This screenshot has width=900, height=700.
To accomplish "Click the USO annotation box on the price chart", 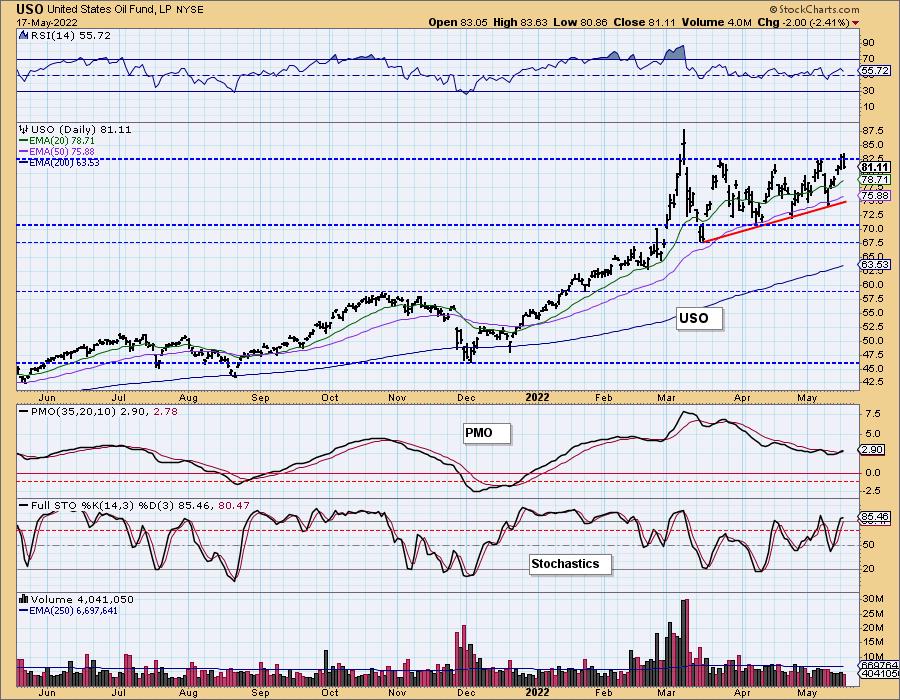I will click(x=699, y=318).
